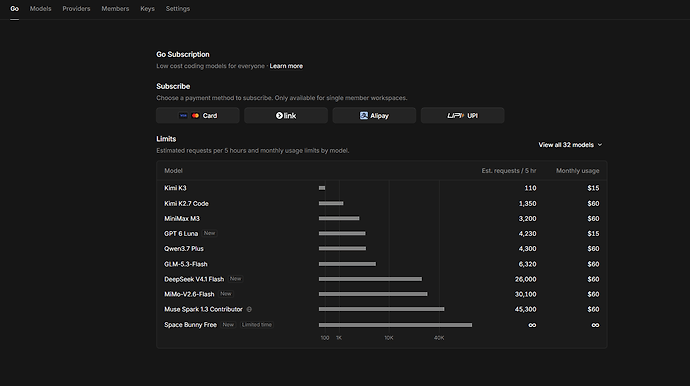Click the 4,300 requests value
The image size is (690, 386).
coord(527,249)
